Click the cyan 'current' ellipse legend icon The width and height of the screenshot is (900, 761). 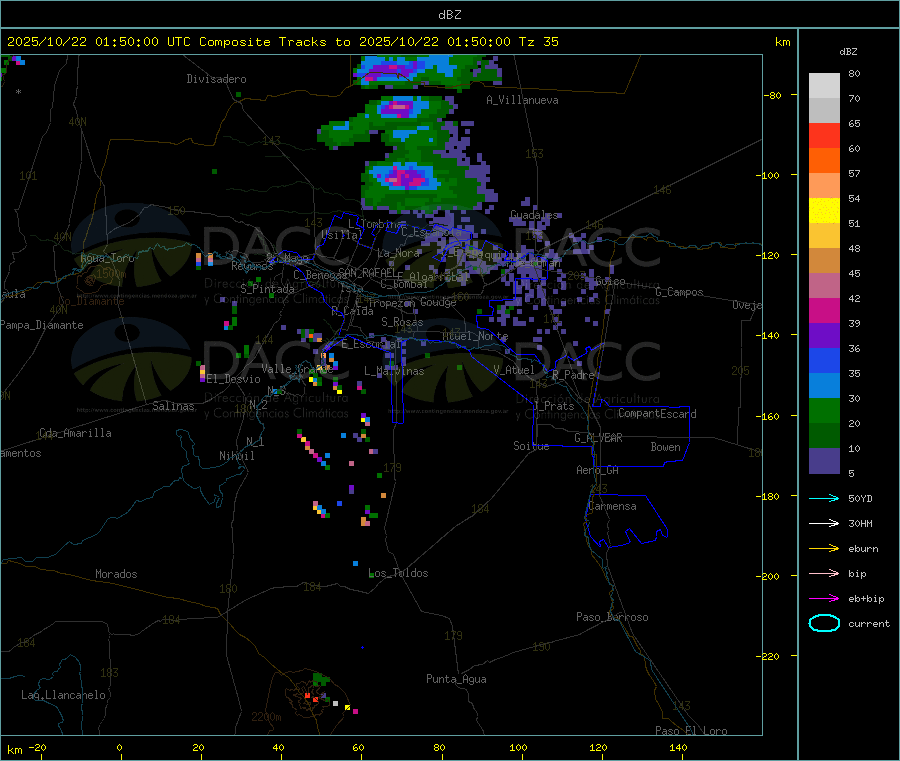pyautogui.click(x=824, y=623)
